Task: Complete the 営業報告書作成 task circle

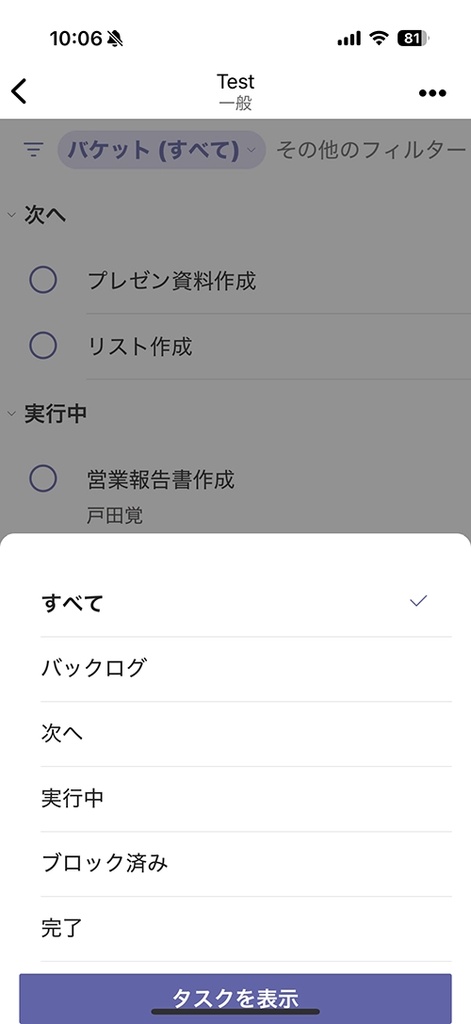Action: (43, 479)
